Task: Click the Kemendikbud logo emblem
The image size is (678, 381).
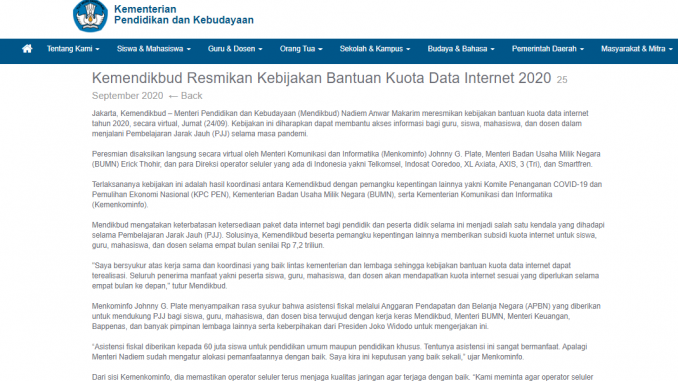Action: tap(90, 16)
